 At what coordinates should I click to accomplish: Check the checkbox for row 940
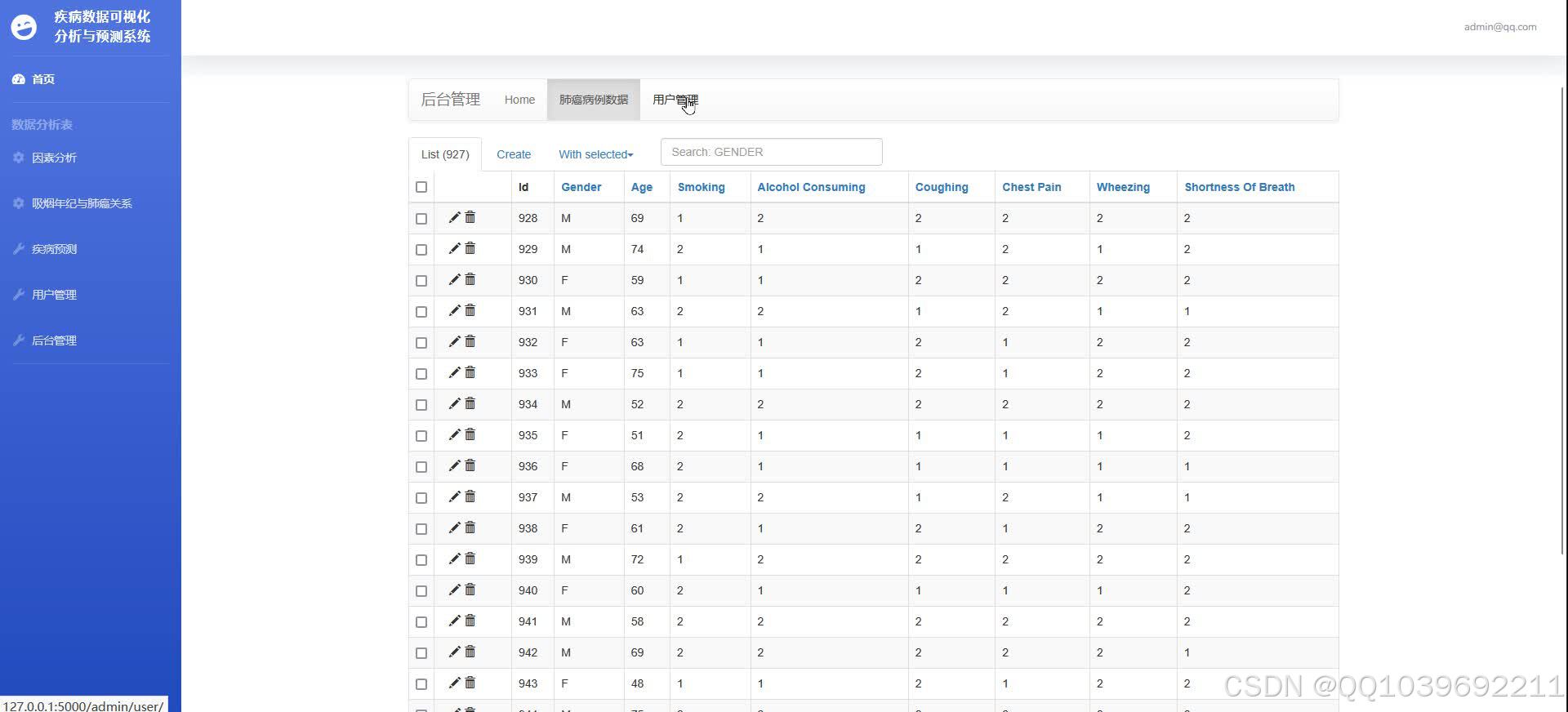(x=421, y=591)
